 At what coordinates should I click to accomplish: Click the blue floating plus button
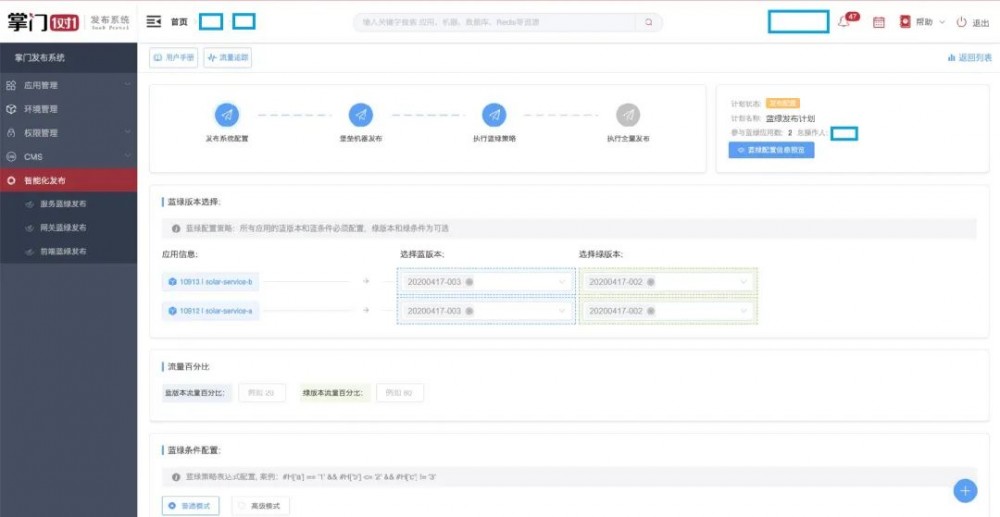point(965,490)
